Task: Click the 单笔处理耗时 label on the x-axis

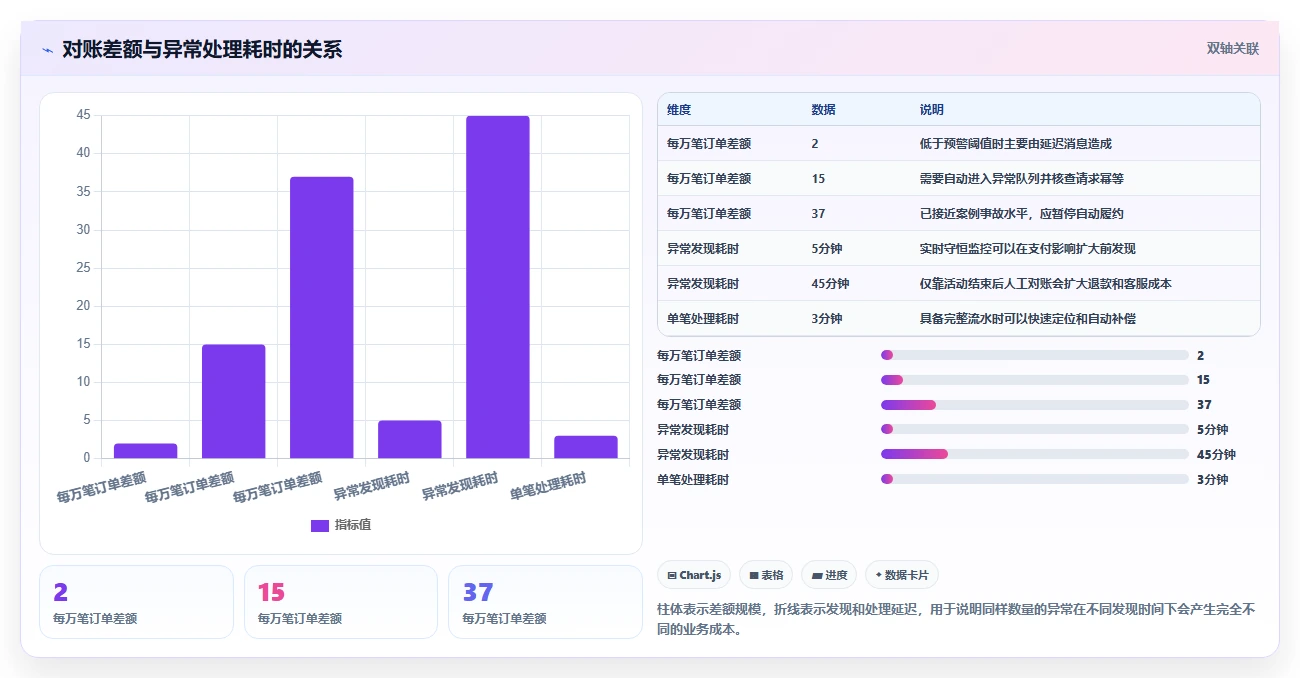Action: 548,486
